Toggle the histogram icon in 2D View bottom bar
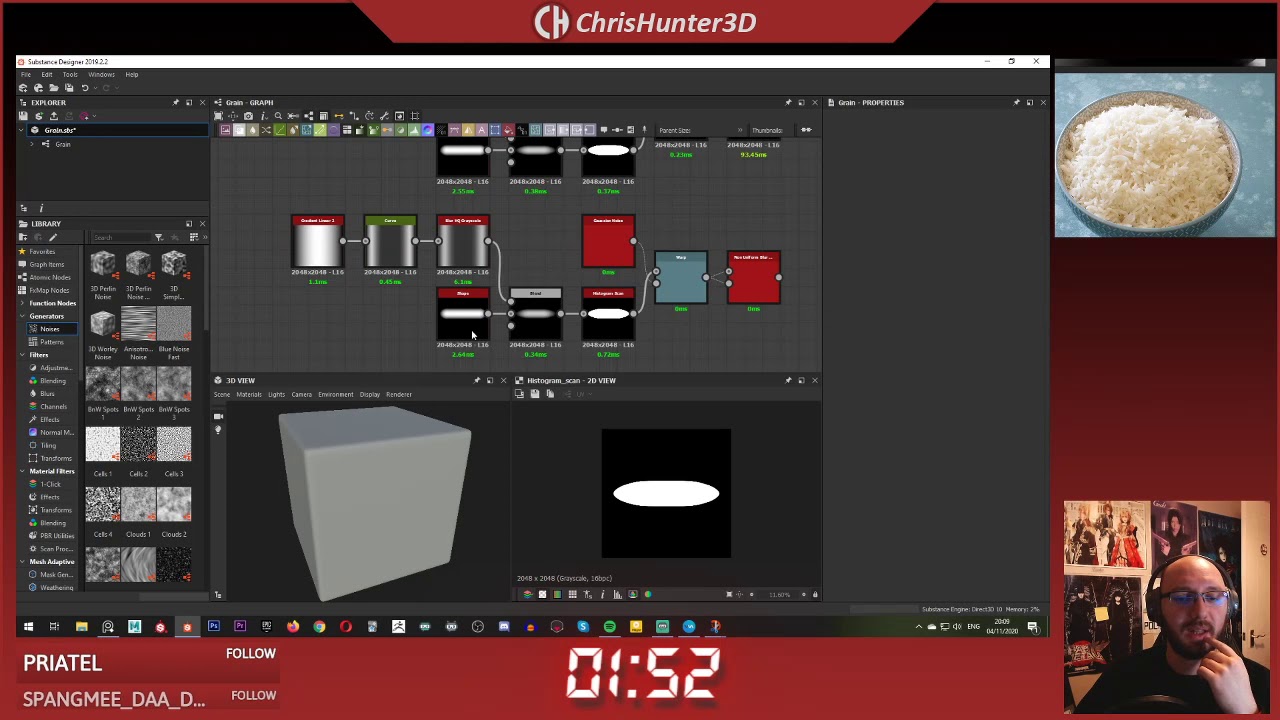This screenshot has height=720, width=1280. point(617,594)
